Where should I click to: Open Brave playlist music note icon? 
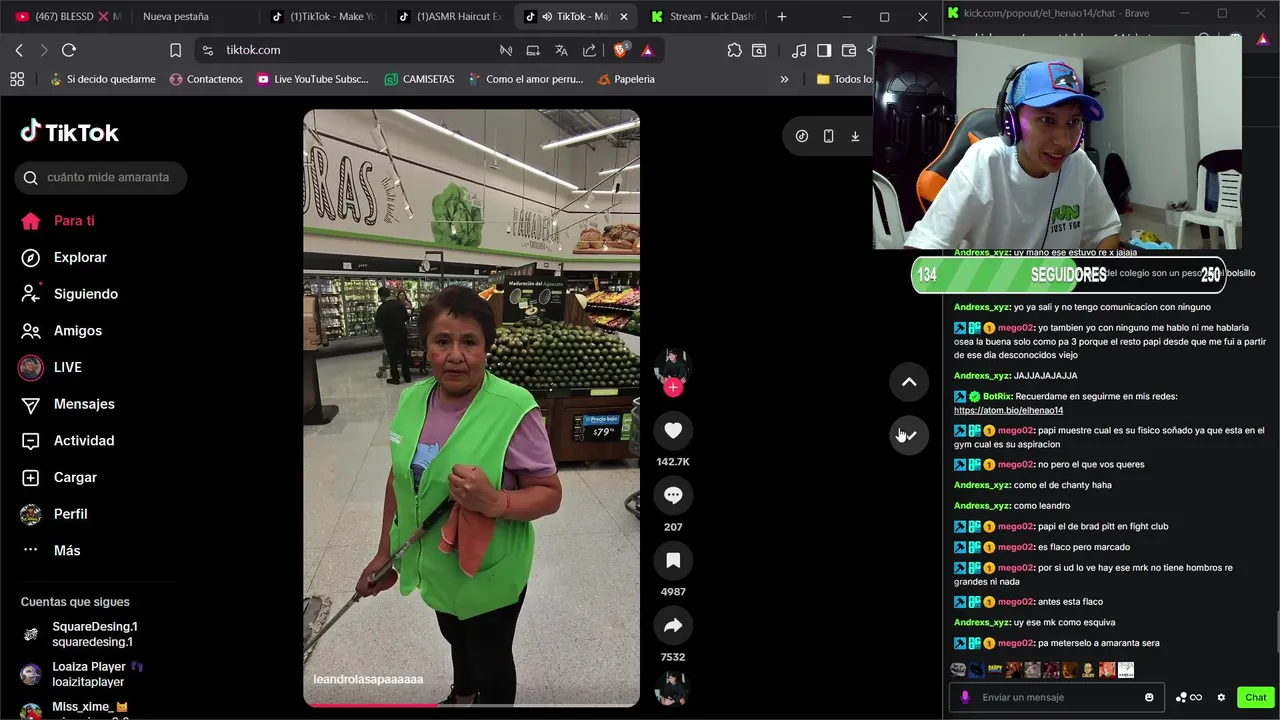[x=798, y=50]
